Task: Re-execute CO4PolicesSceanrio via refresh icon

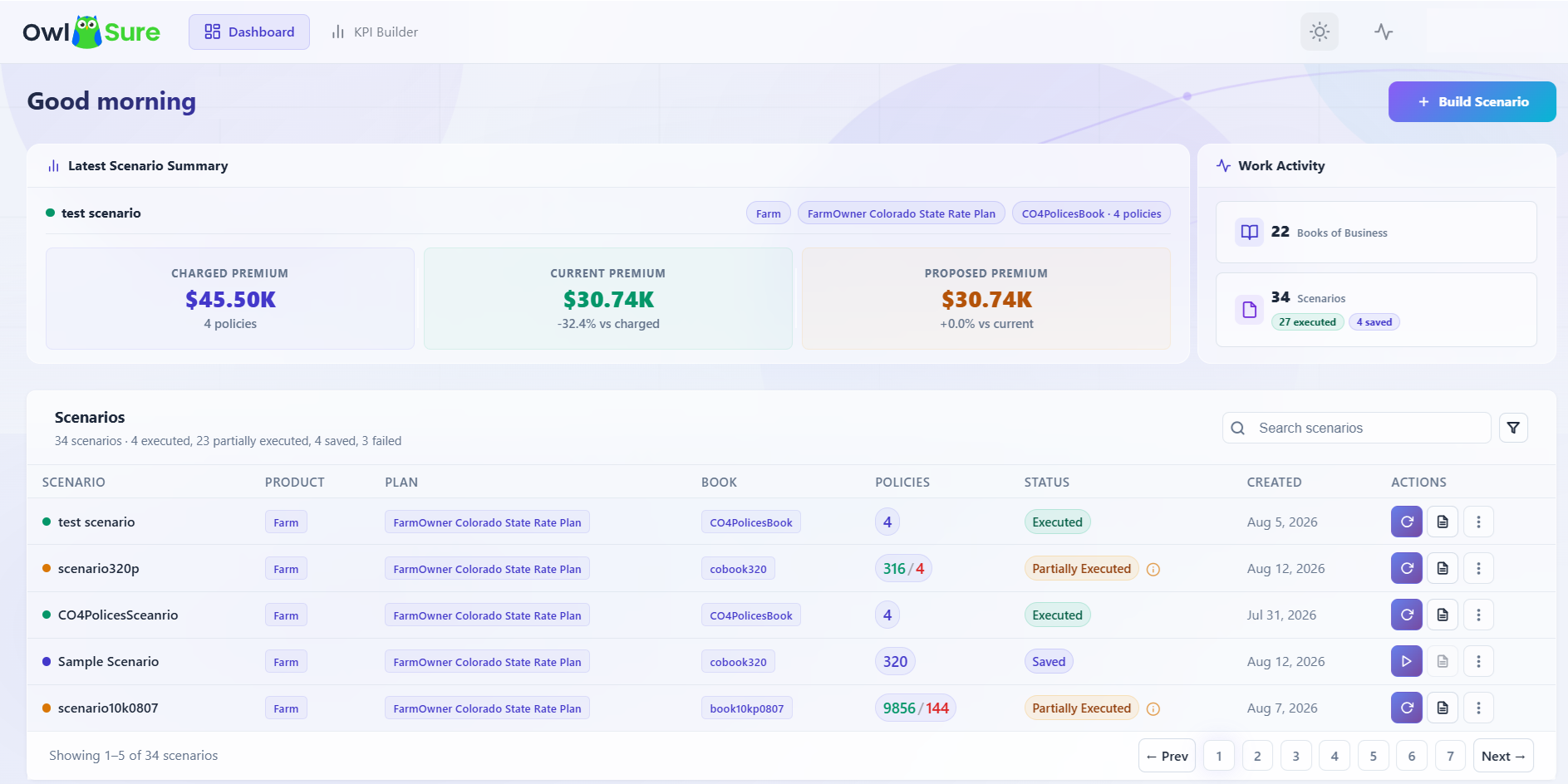Action: click(x=1407, y=615)
